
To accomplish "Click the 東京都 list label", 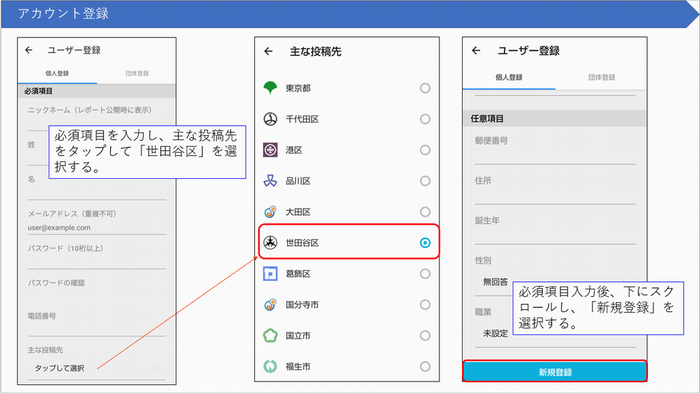I will pyautogui.click(x=298, y=88).
